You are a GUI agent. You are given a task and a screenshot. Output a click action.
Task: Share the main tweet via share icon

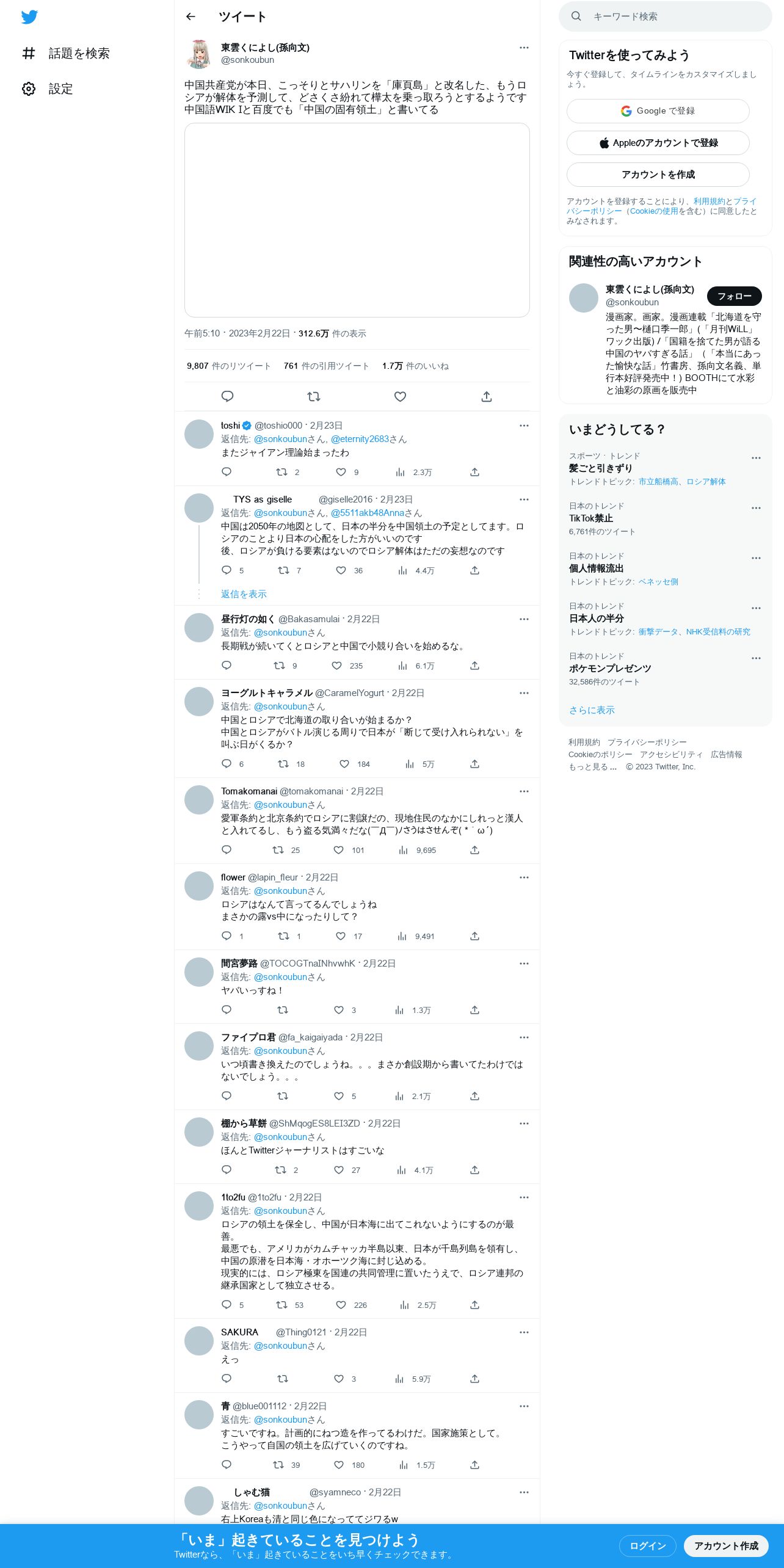[x=487, y=396]
